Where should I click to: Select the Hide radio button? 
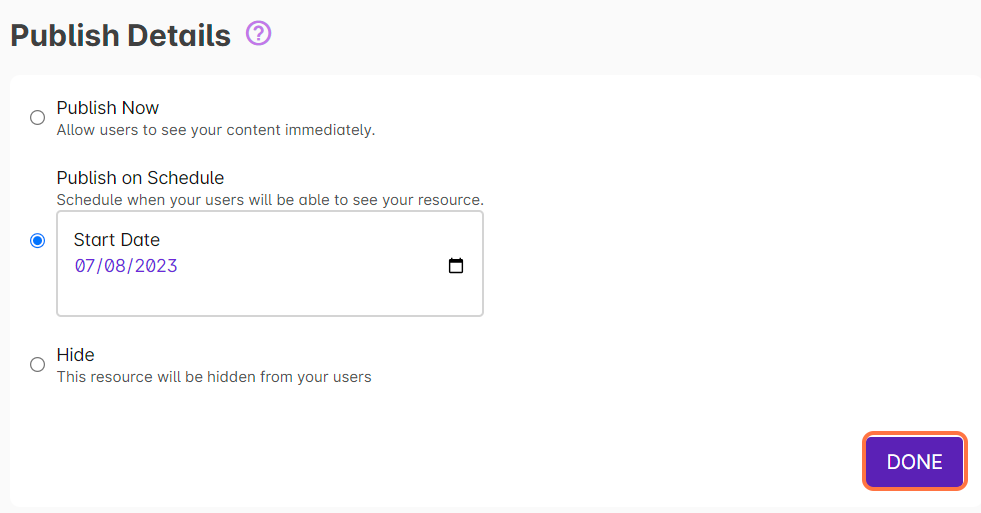(x=38, y=364)
